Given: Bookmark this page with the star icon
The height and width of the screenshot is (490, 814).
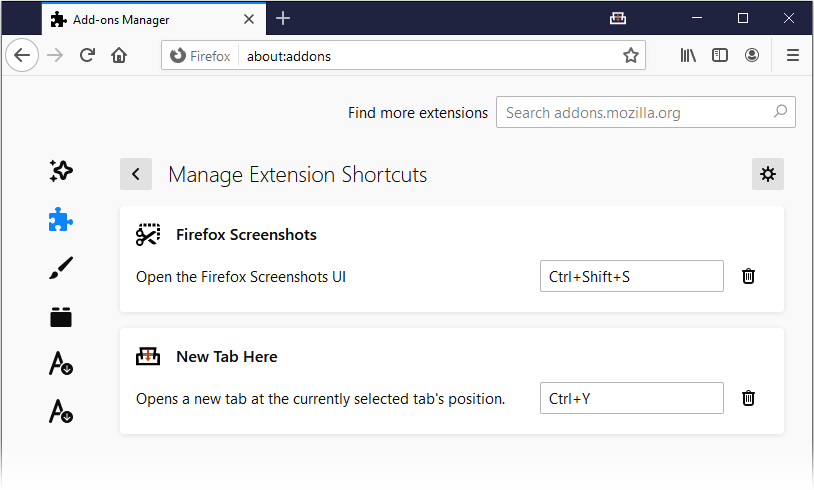Looking at the screenshot, I should click(631, 56).
